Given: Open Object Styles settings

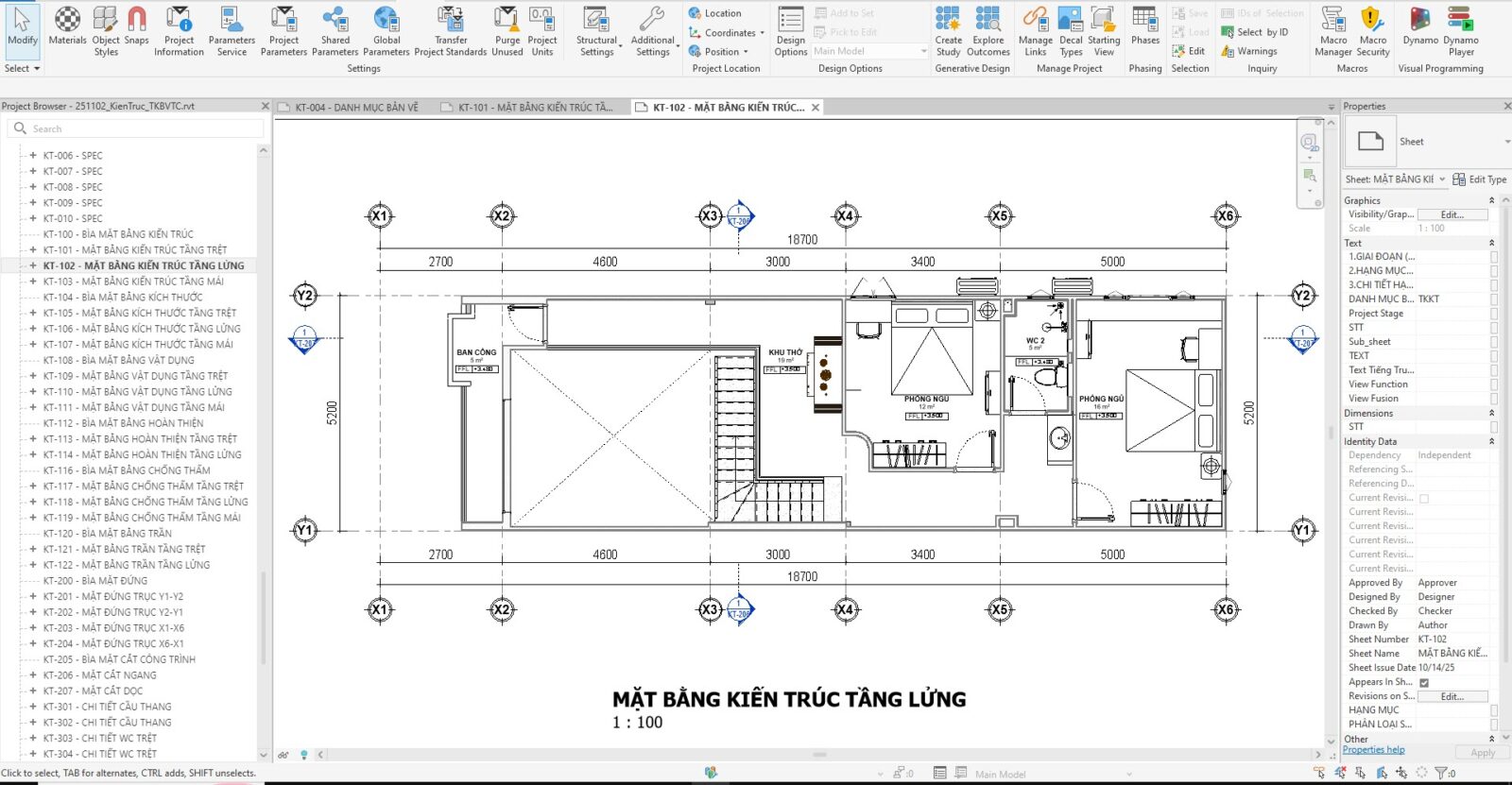Looking at the screenshot, I should tap(106, 31).
